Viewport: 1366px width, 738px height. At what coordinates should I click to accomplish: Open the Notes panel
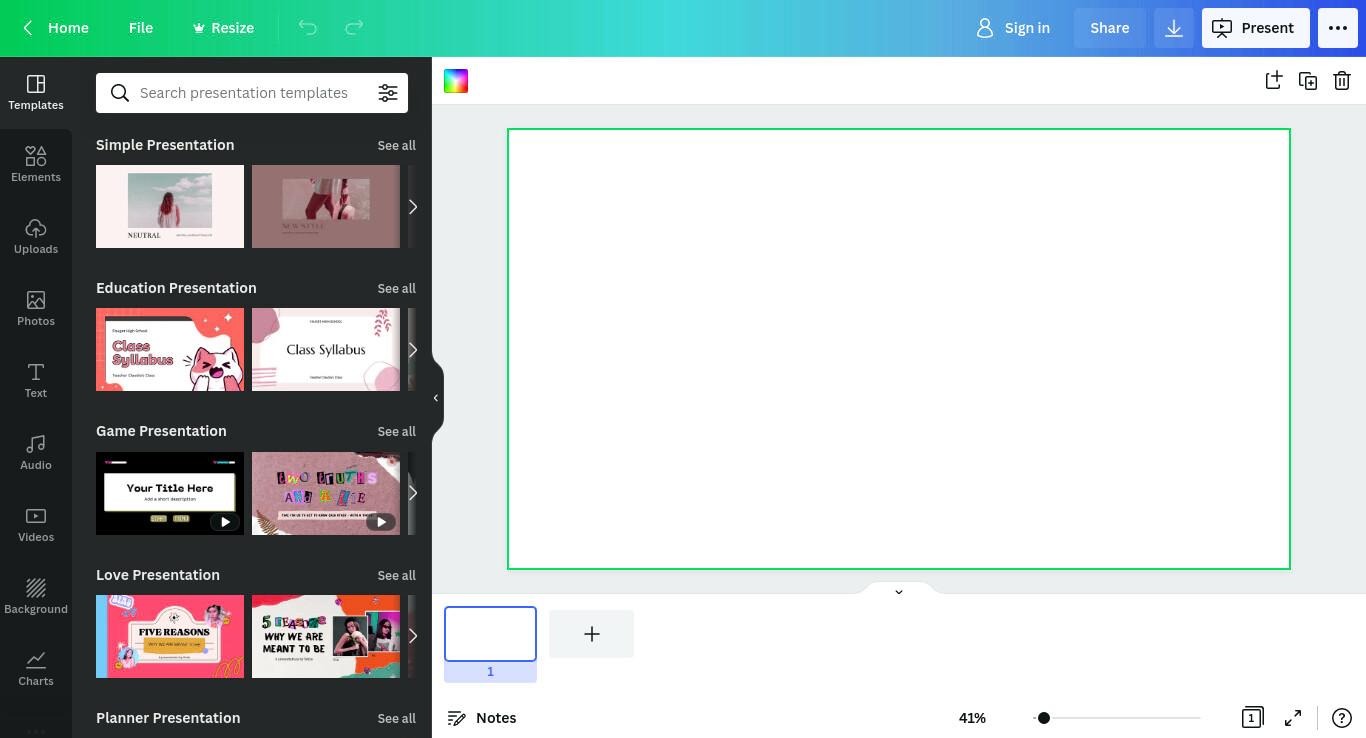482,718
